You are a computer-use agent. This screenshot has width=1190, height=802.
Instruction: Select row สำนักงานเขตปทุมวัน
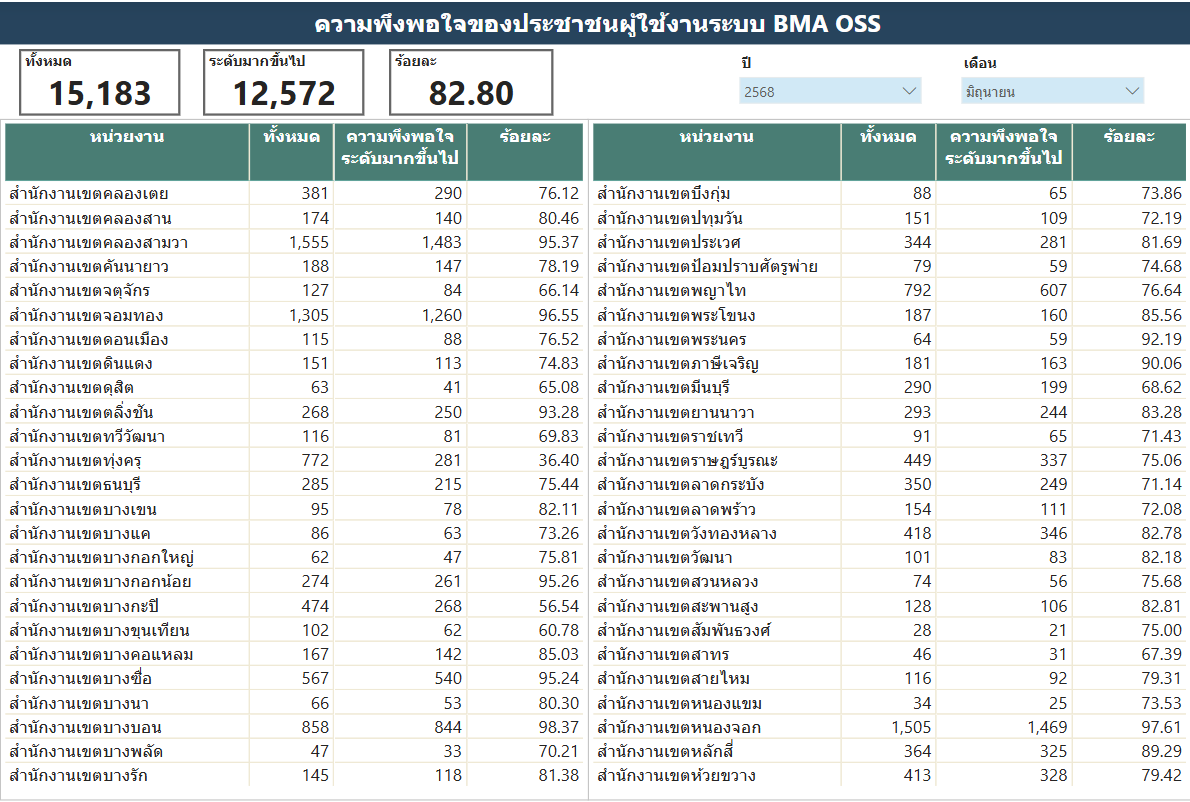pyautogui.click(x=889, y=219)
